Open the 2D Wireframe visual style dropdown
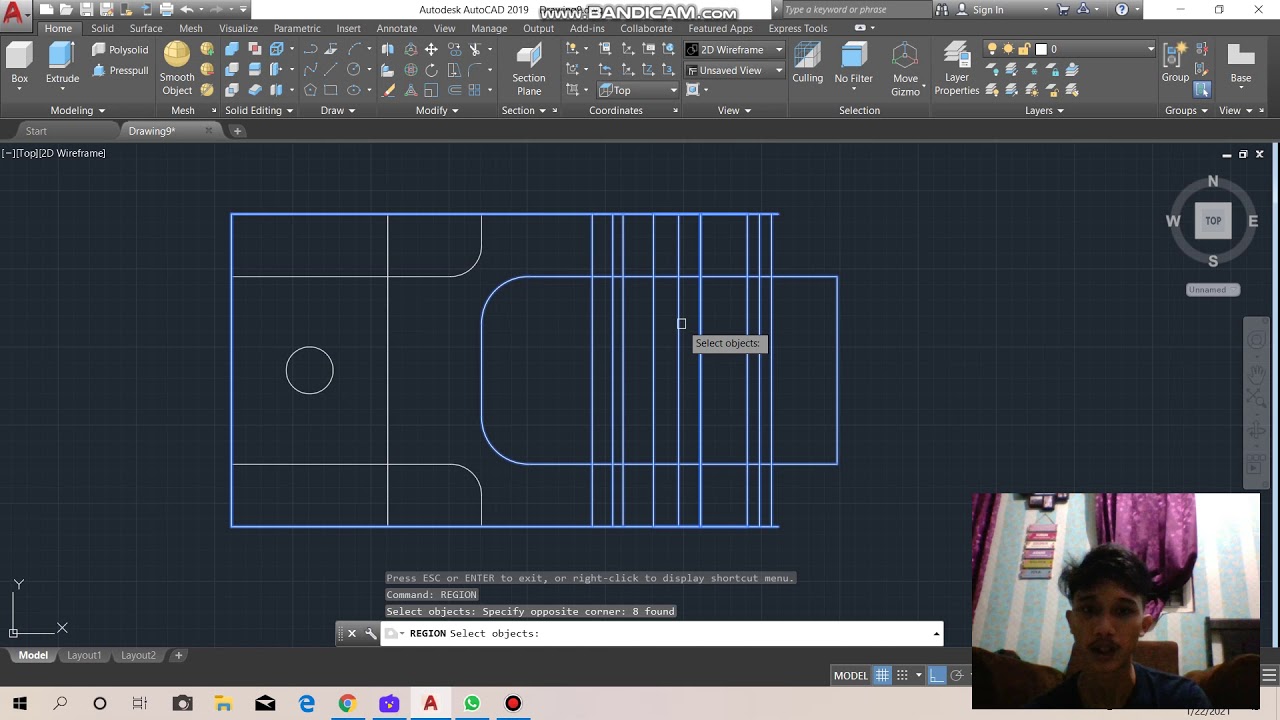The height and width of the screenshot is (720, 1280). pyautogui.click(x=734, y=49)
